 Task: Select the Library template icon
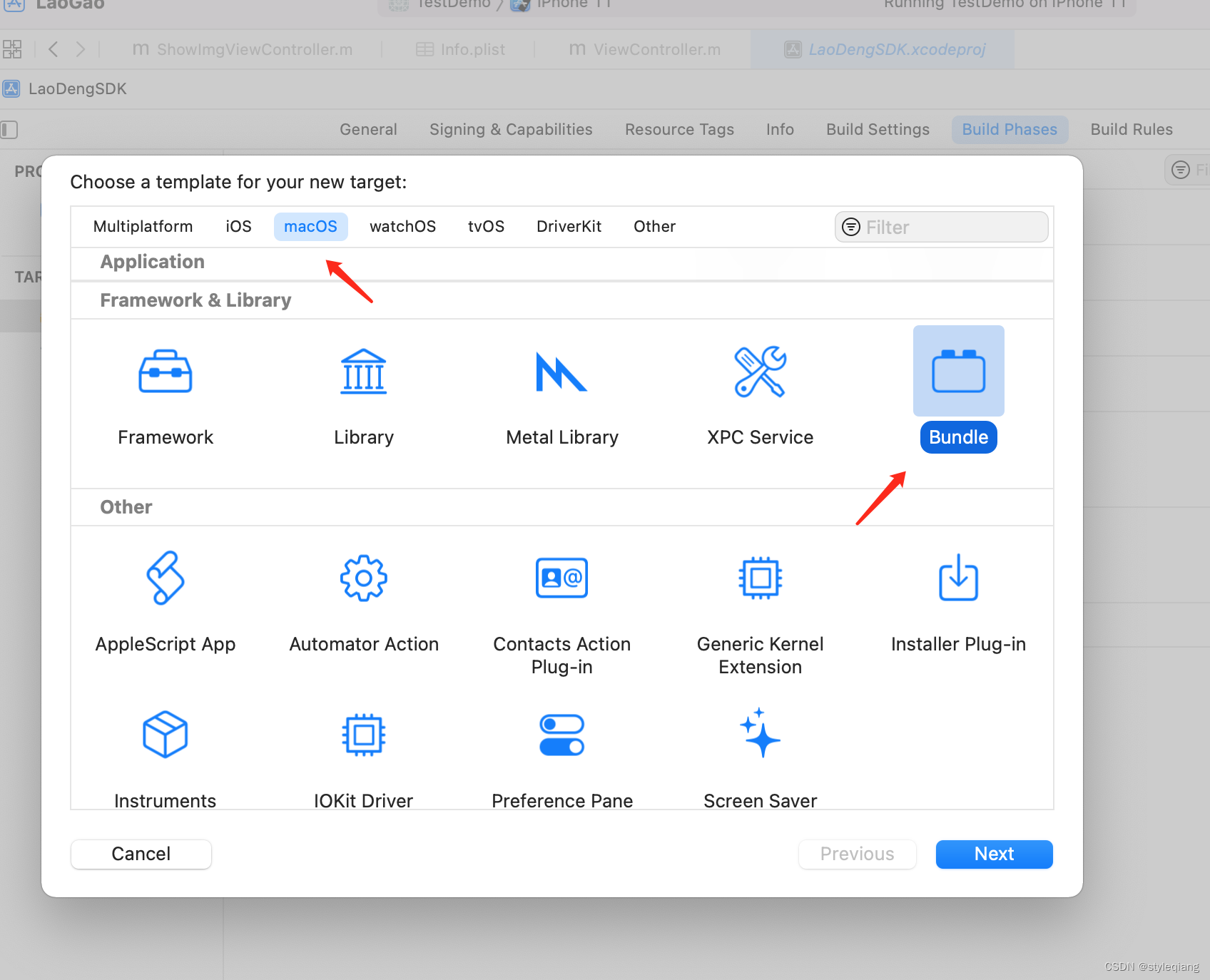click(364, 372)
